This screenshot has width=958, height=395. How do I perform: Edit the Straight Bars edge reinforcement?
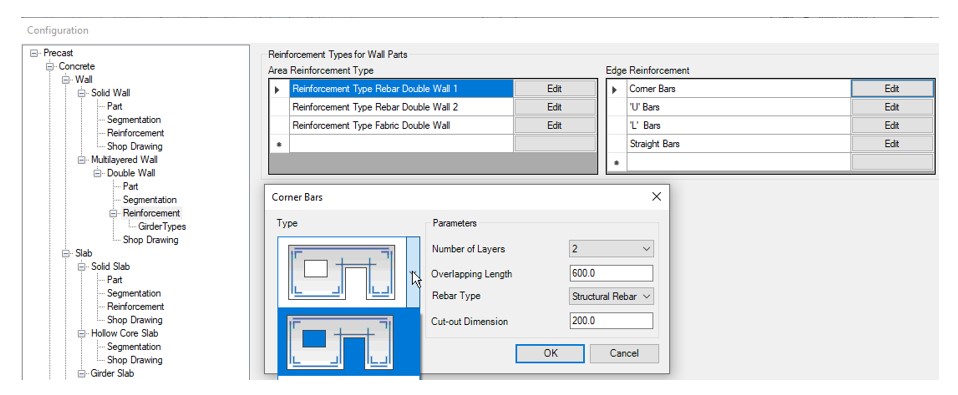tap(891, 144)
